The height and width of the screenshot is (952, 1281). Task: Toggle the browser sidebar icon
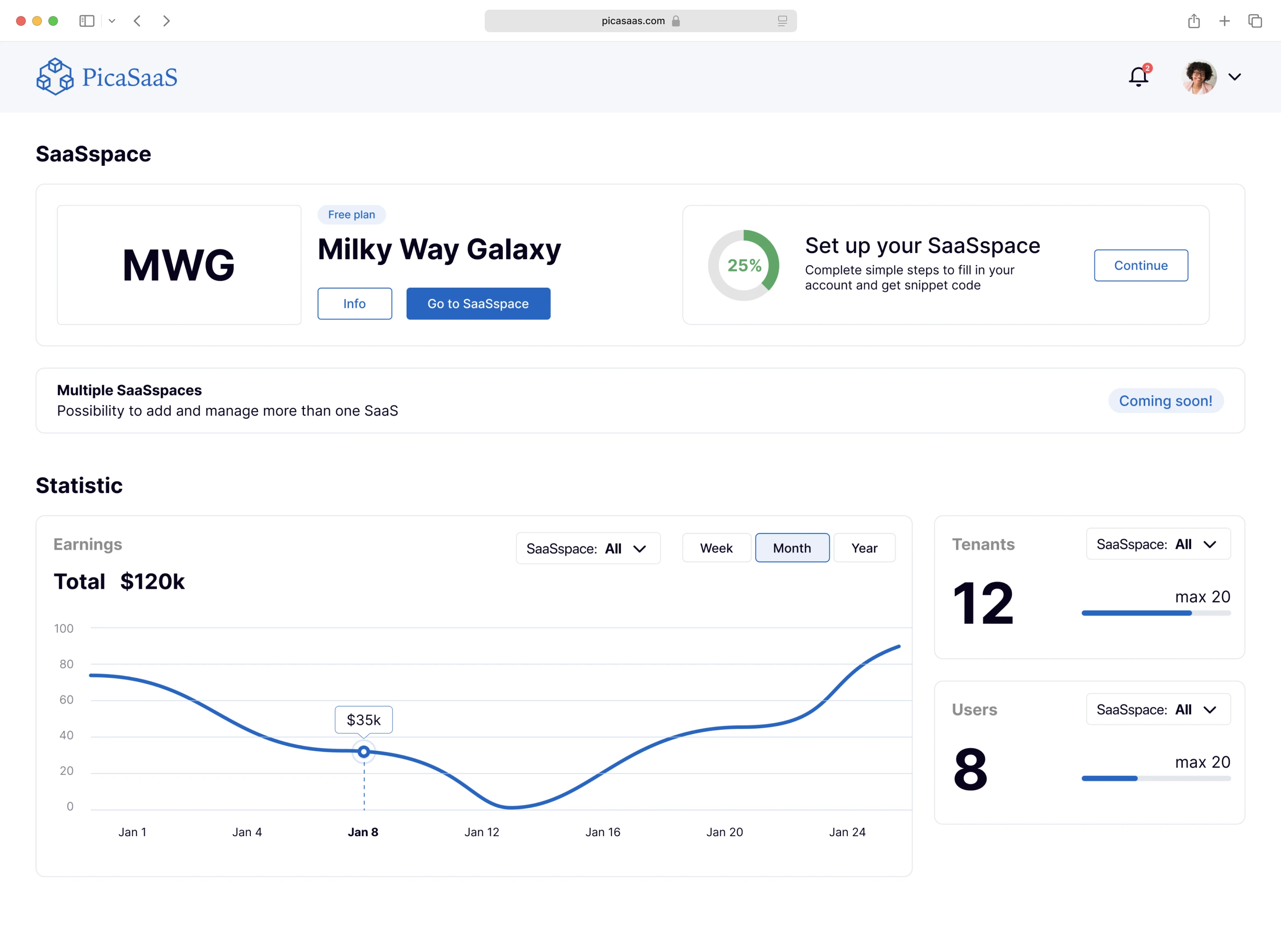pos(87,21)
